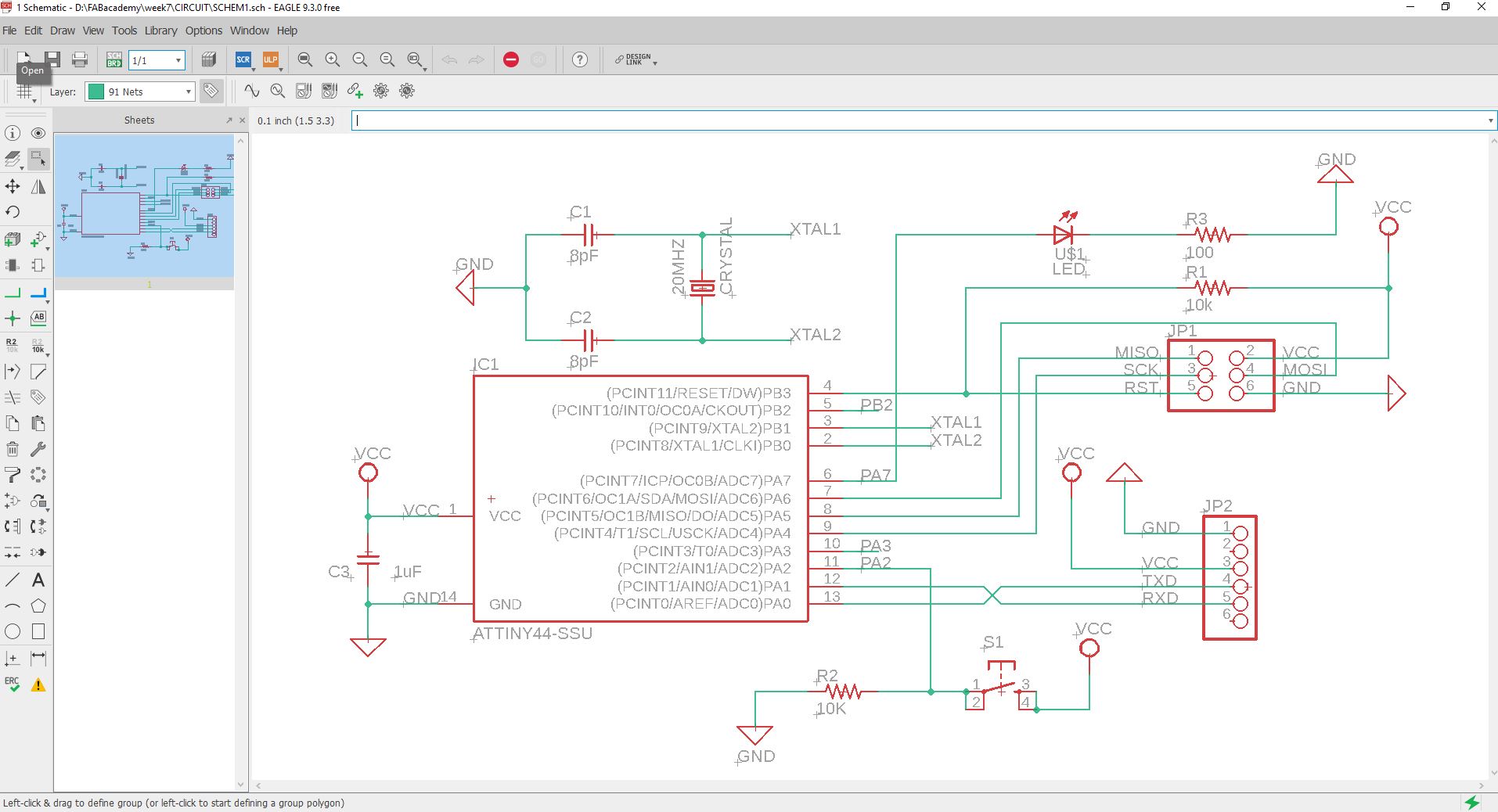Click the Redo arrow button
The width and height of the screenshot is (1498, 812).
[x=476, y=59]
